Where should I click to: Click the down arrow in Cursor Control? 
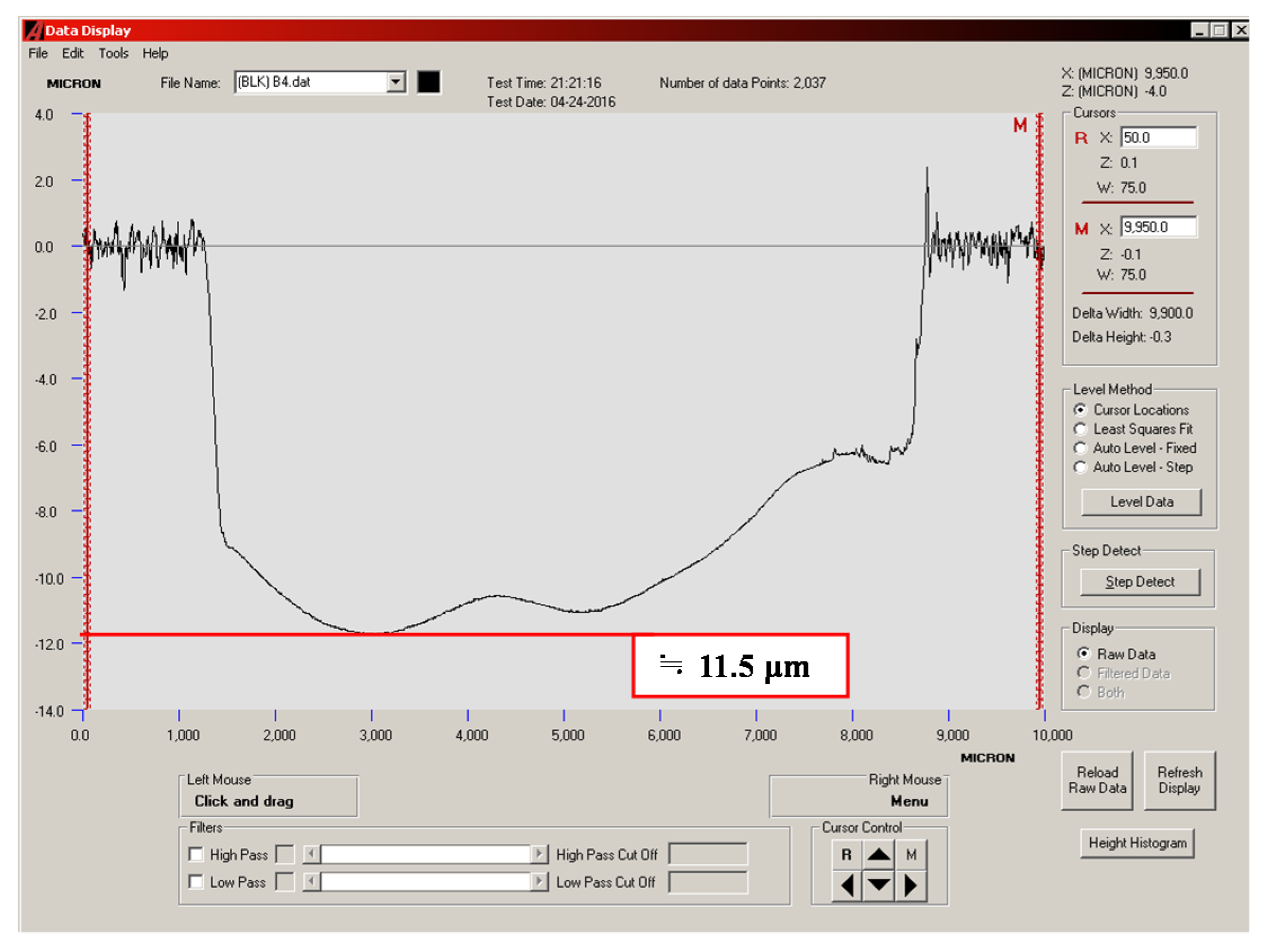click(x=878, y=886)
